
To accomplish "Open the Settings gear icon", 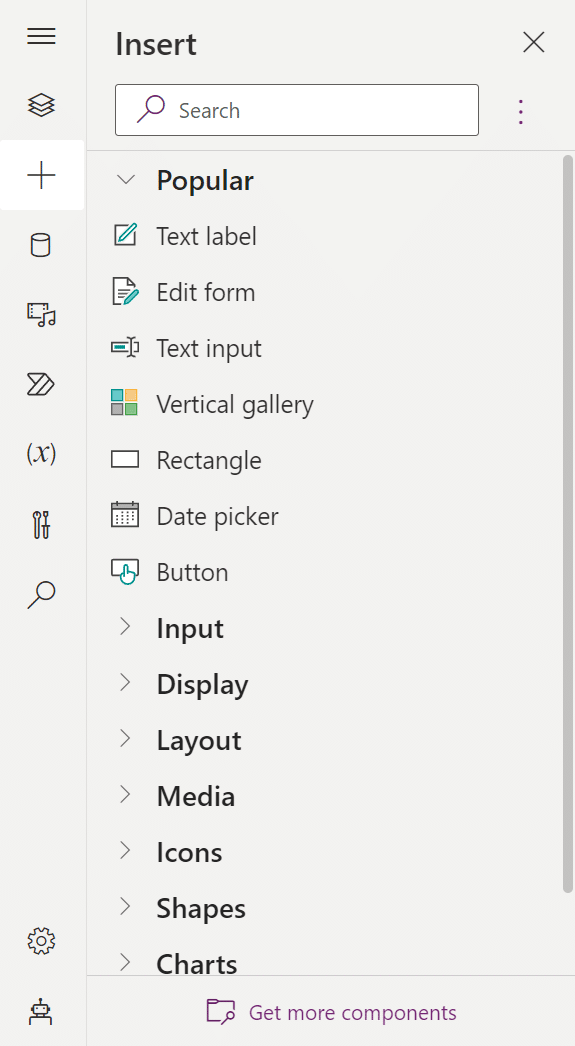I will coord(41,941).
